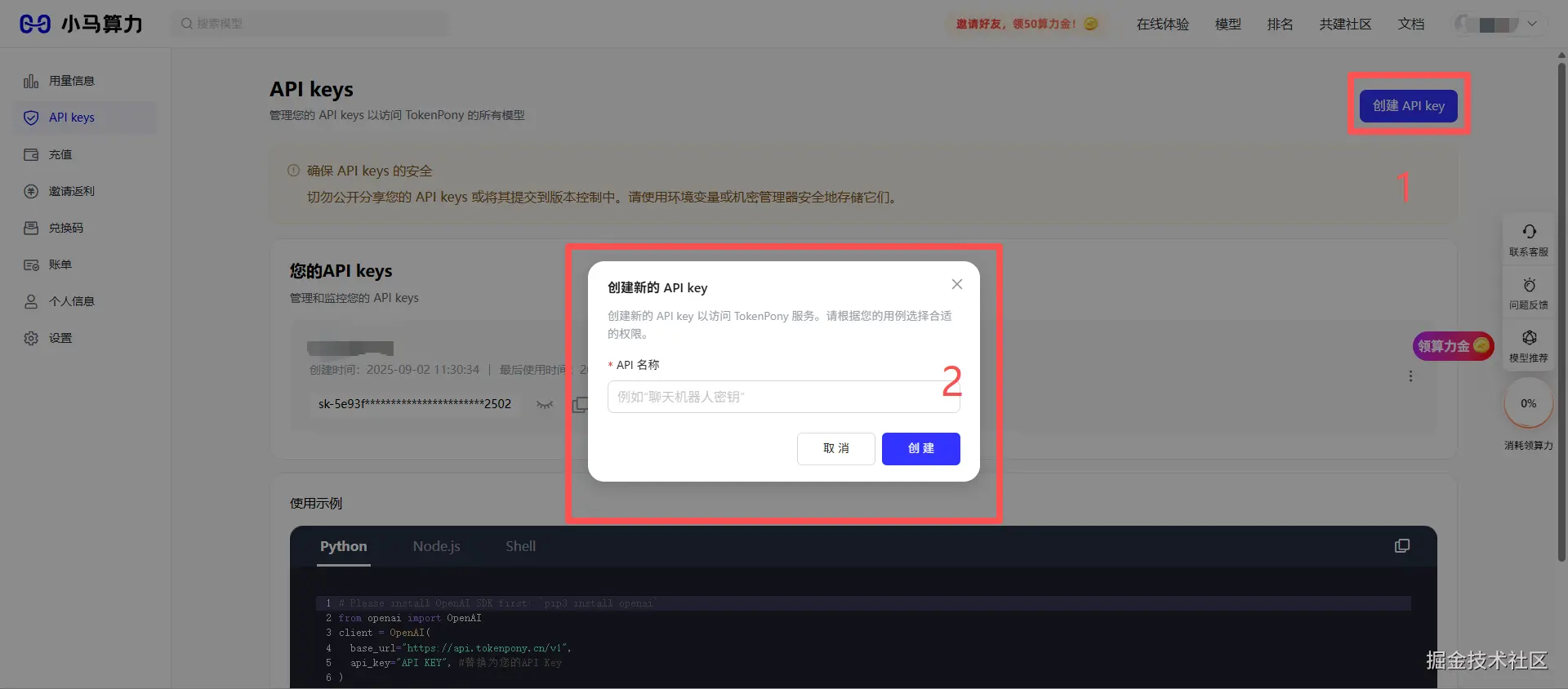The height and width of the screenshot is (689, 1568).
Task: Click the warning icon beside 确保 API keys 的安全
Action: tap(293, 171)
